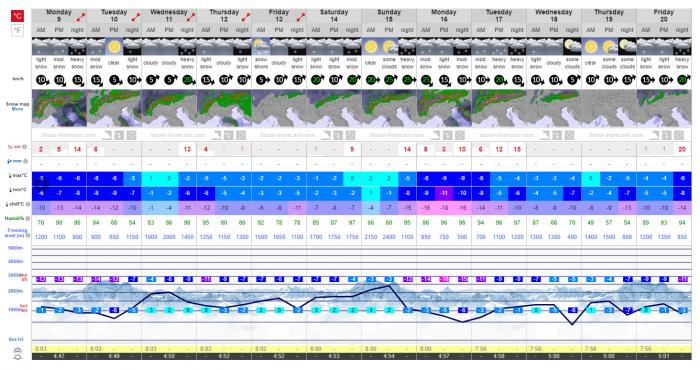Select the Saturday 14 day header
The width and height of the screenshot is (700, 370).
click(334, 16)
